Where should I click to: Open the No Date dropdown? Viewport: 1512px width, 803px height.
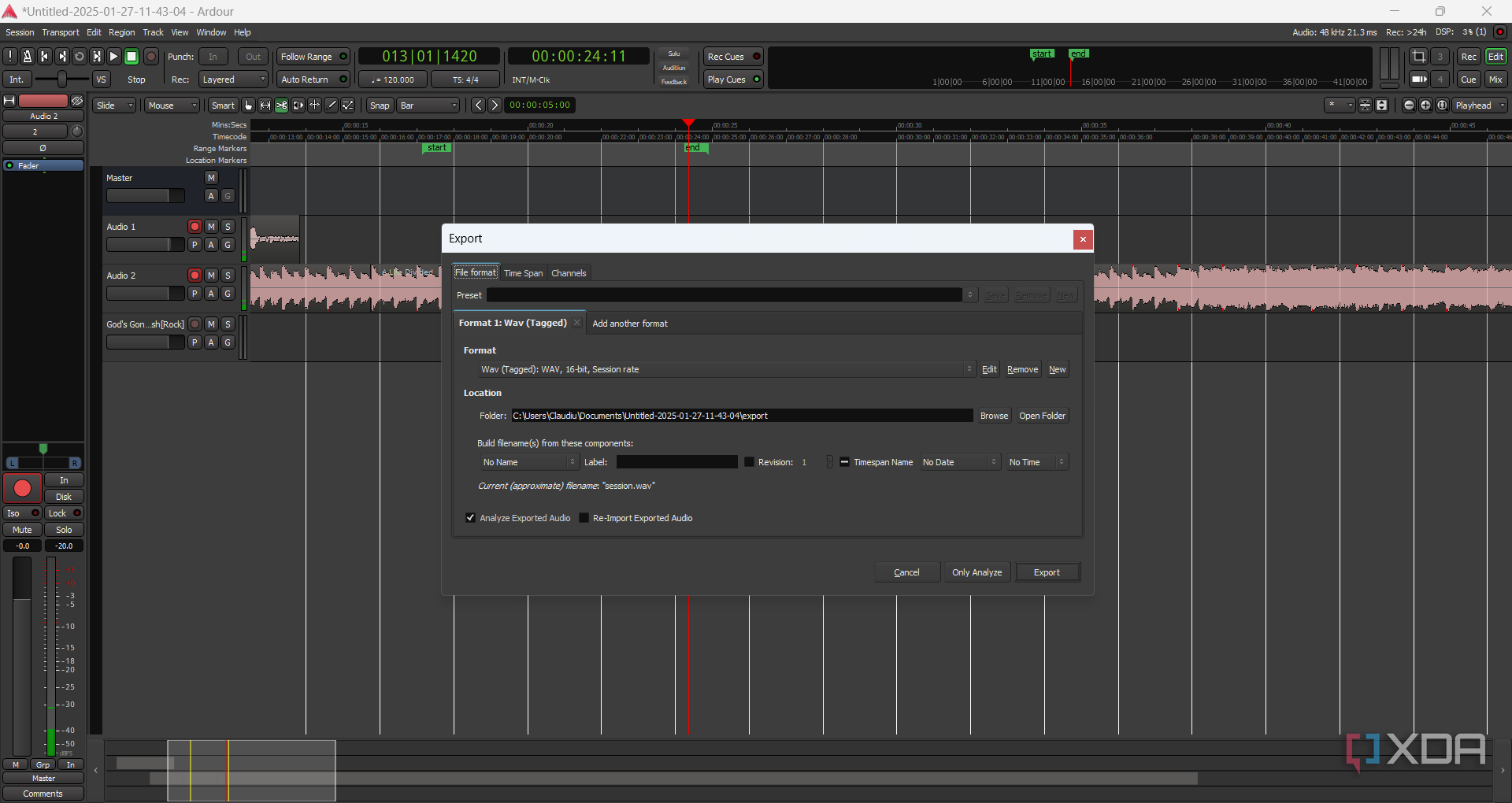pyautogui.click(x=959, y=462)
